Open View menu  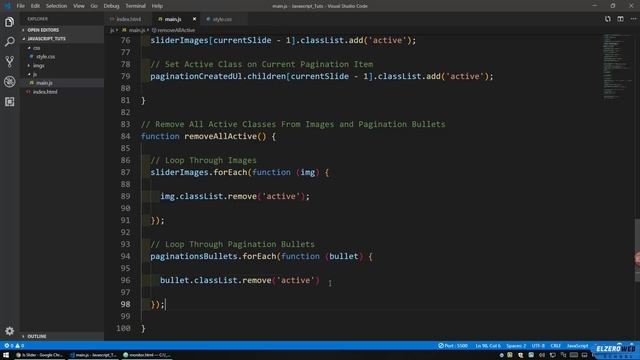[x=79, y=6]
